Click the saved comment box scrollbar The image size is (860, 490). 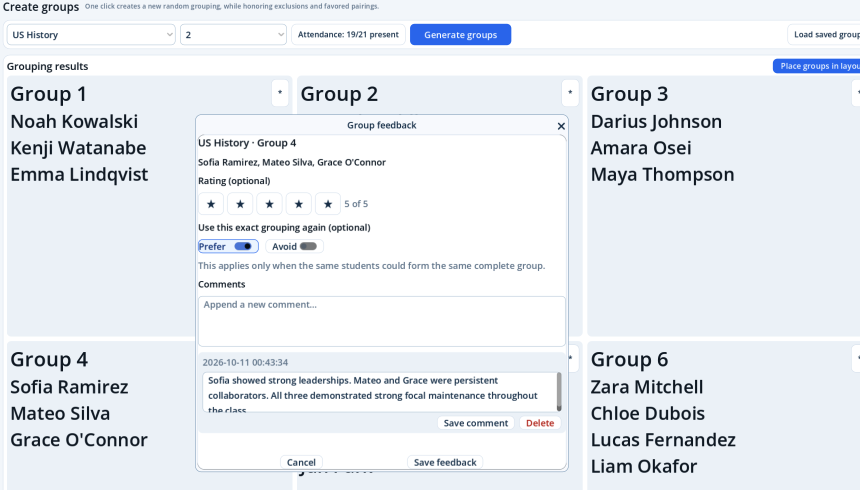559,392
